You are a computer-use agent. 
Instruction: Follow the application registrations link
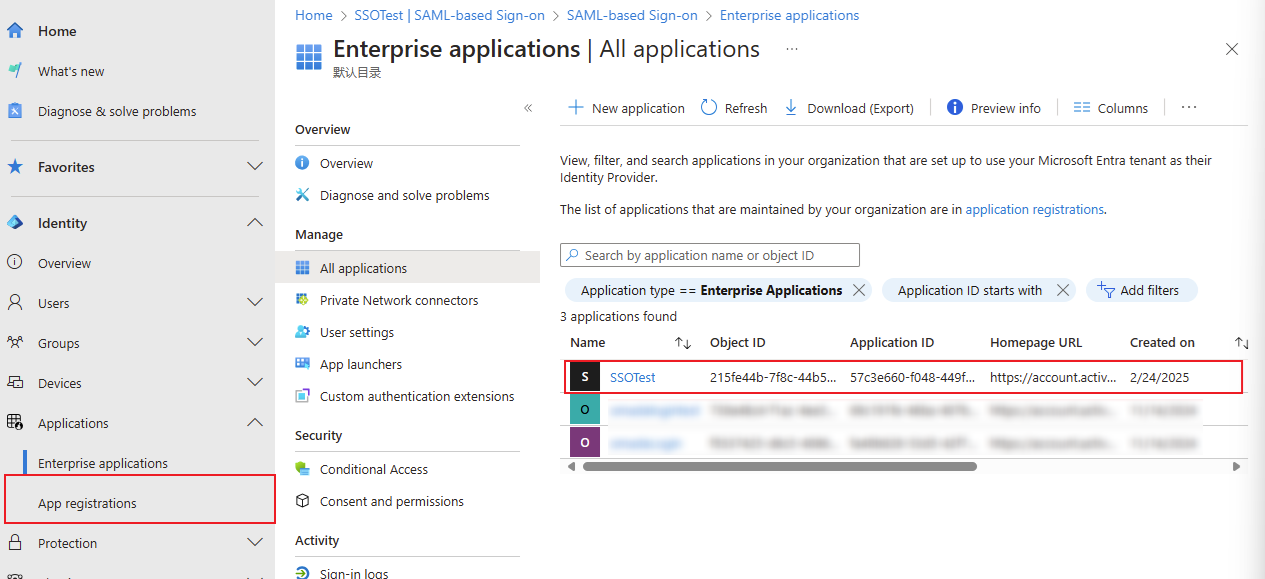(1034, 209)
